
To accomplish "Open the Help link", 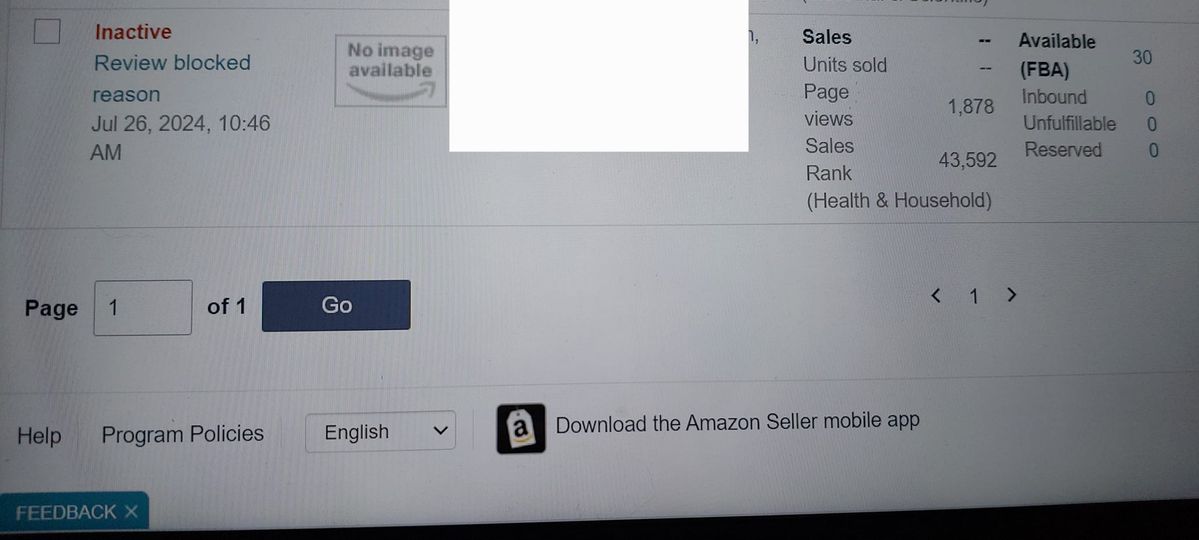I will pos(39,436).
